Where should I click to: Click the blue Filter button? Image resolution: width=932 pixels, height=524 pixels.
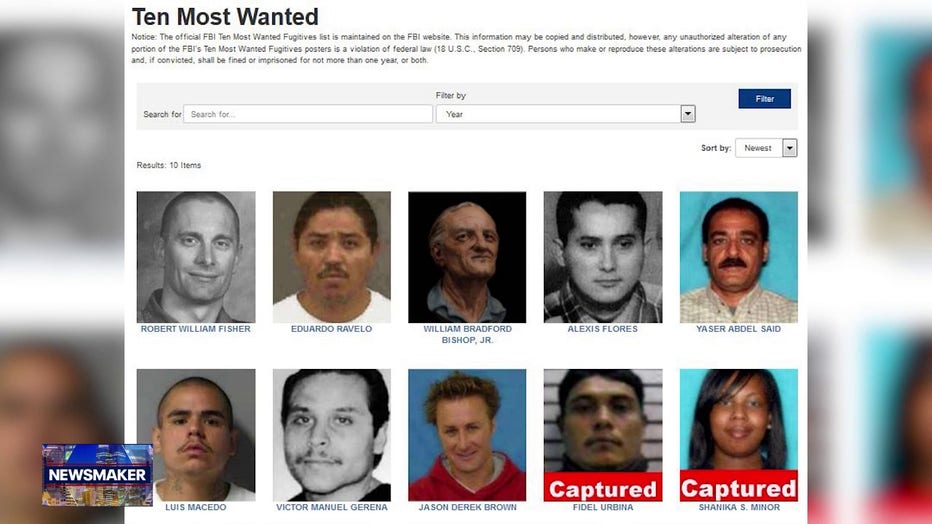tap(764, 99)
